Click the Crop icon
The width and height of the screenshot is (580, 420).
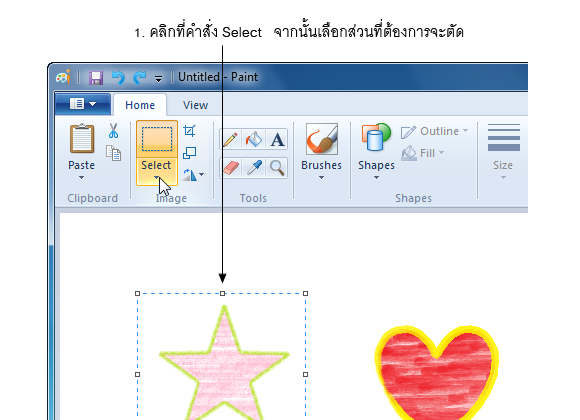(189, 131)
